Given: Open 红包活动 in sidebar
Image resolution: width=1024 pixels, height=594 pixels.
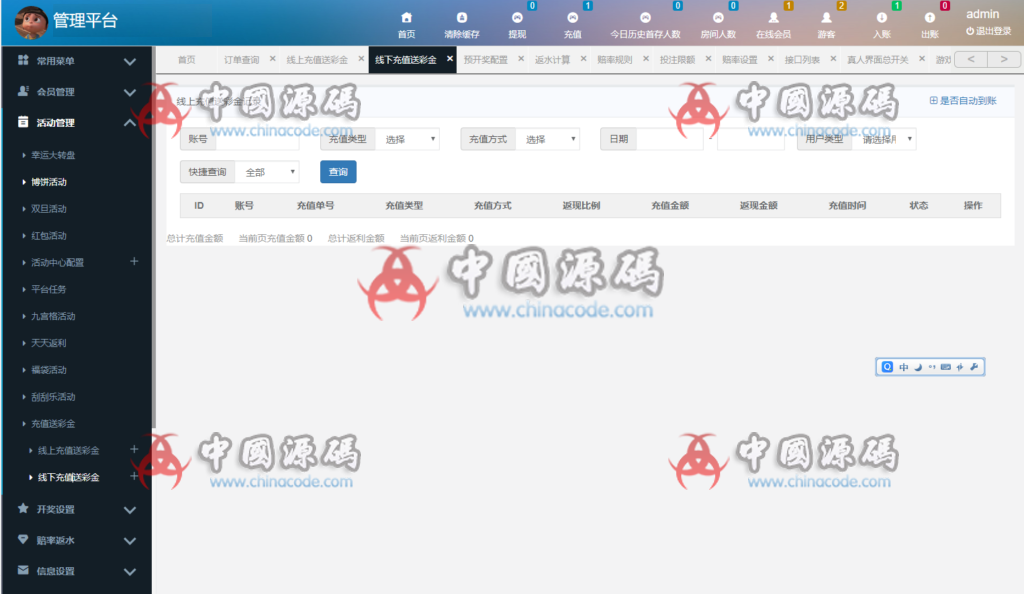Looking at the screenshot, I should (49, 236).
